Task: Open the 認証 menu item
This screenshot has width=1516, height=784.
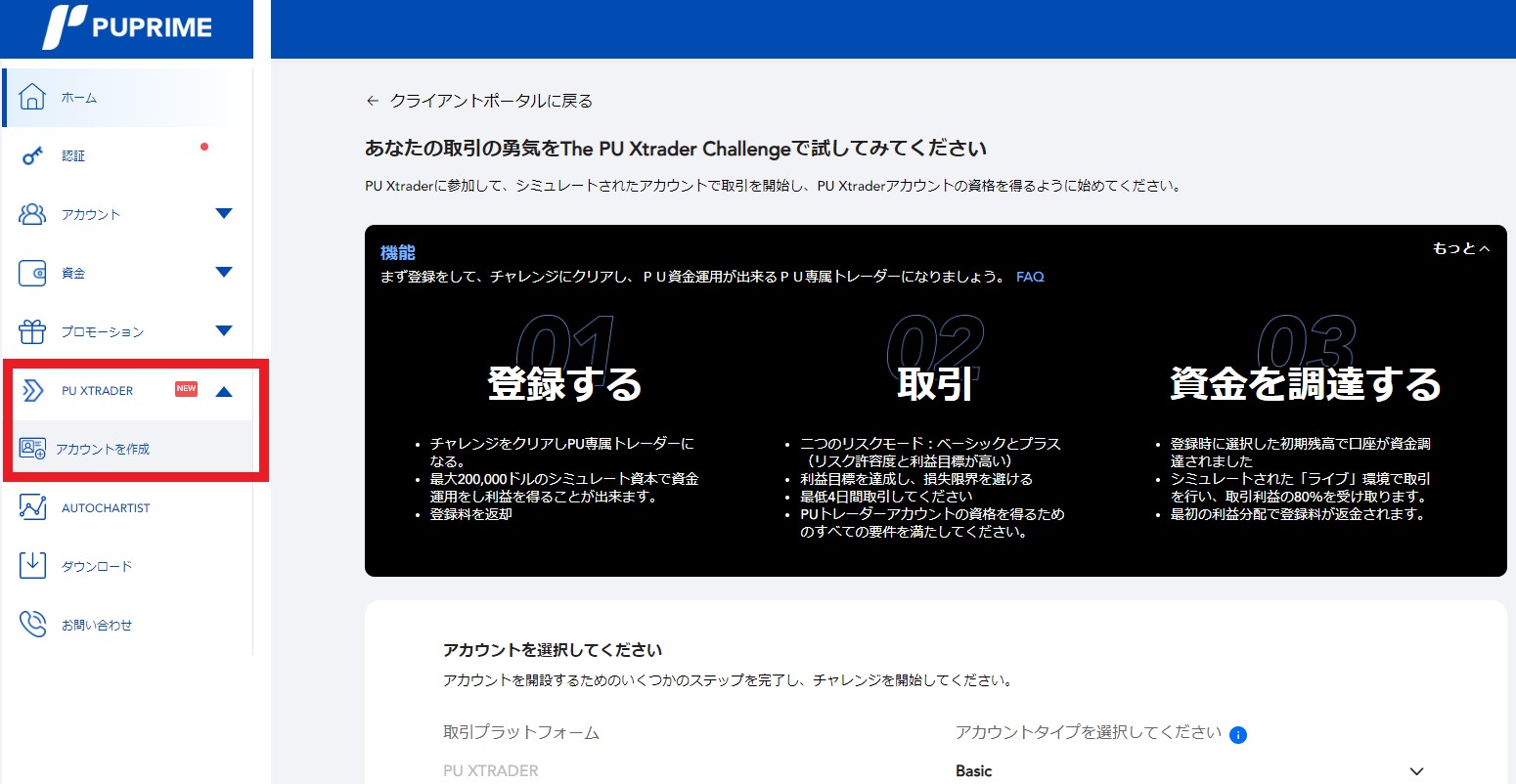Action: (x=127, y=156)
